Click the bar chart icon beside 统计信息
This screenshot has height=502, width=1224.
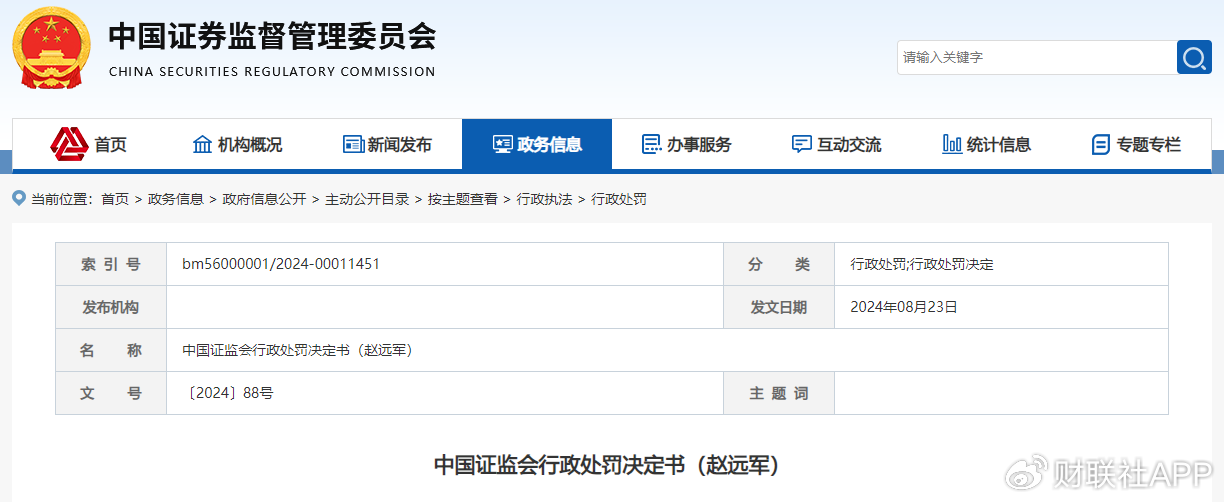pyautogui.click(x=952, y=145)
